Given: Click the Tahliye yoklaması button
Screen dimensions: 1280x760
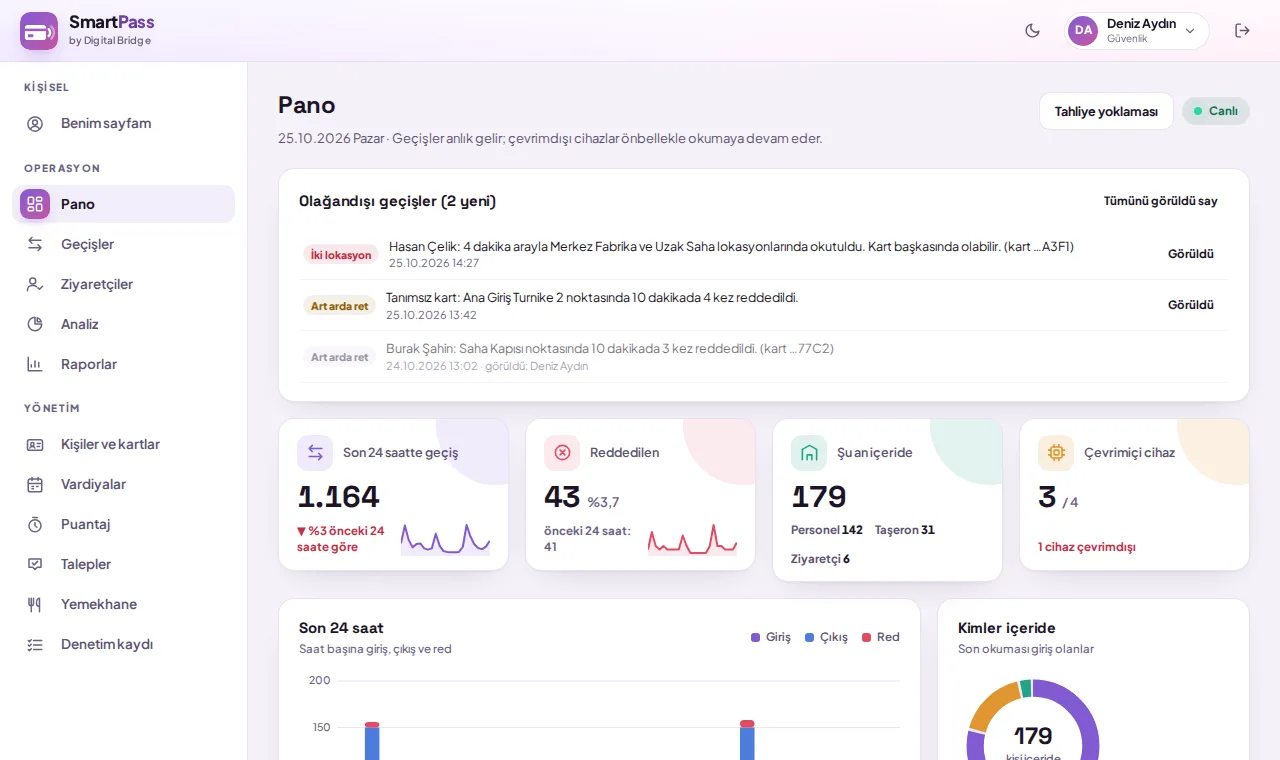Looking at the screenshot, I should pyautogui.click(x=1106, y=111).
